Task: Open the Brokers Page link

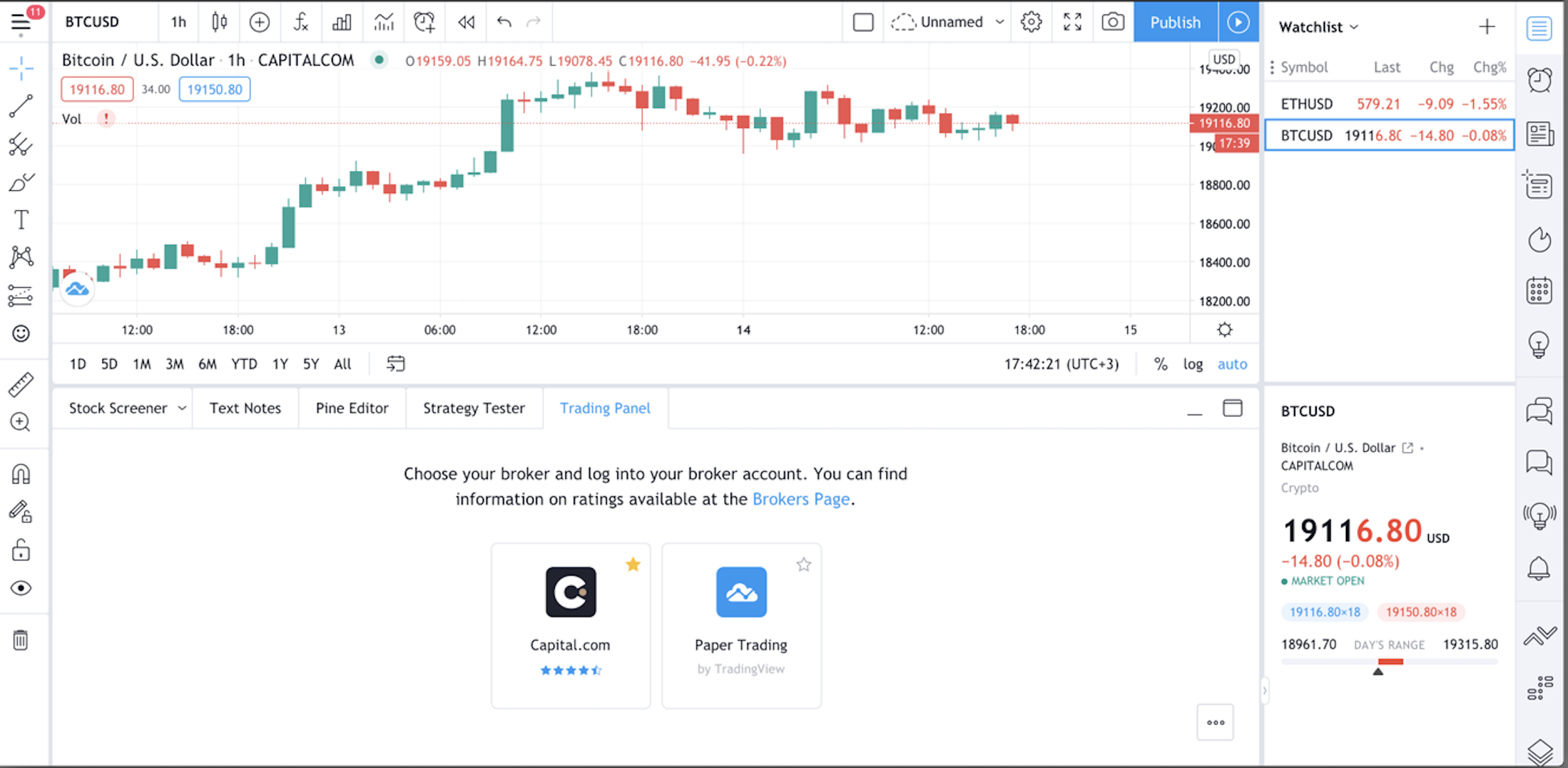Action: [x=801, y=500]
